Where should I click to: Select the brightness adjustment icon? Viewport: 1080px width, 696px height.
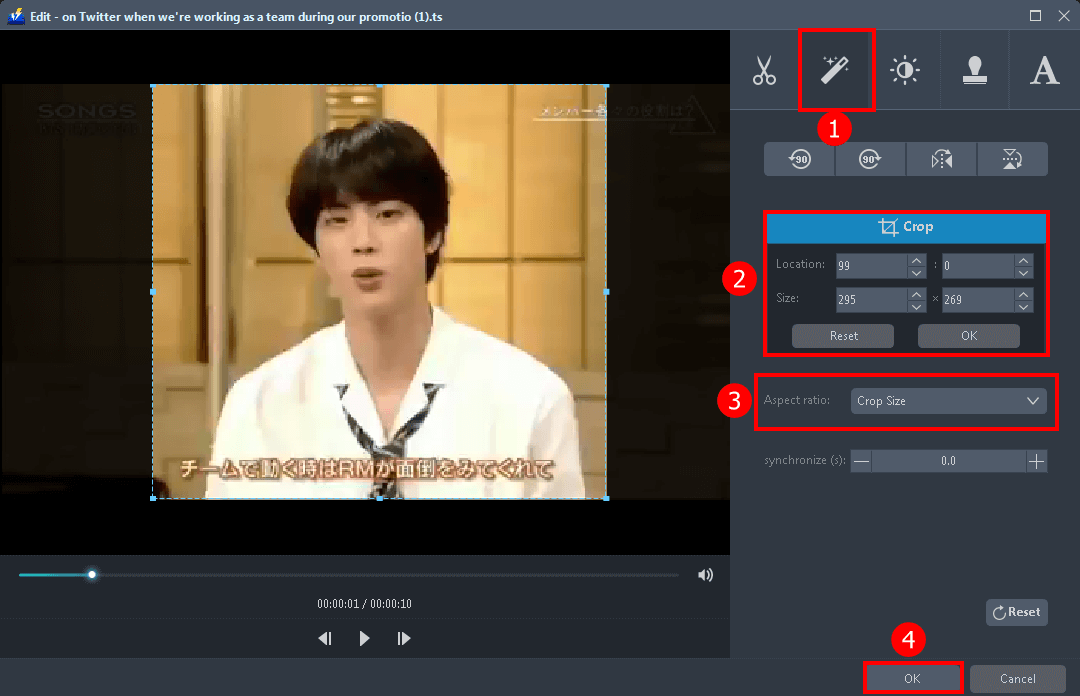pos(906,69)
